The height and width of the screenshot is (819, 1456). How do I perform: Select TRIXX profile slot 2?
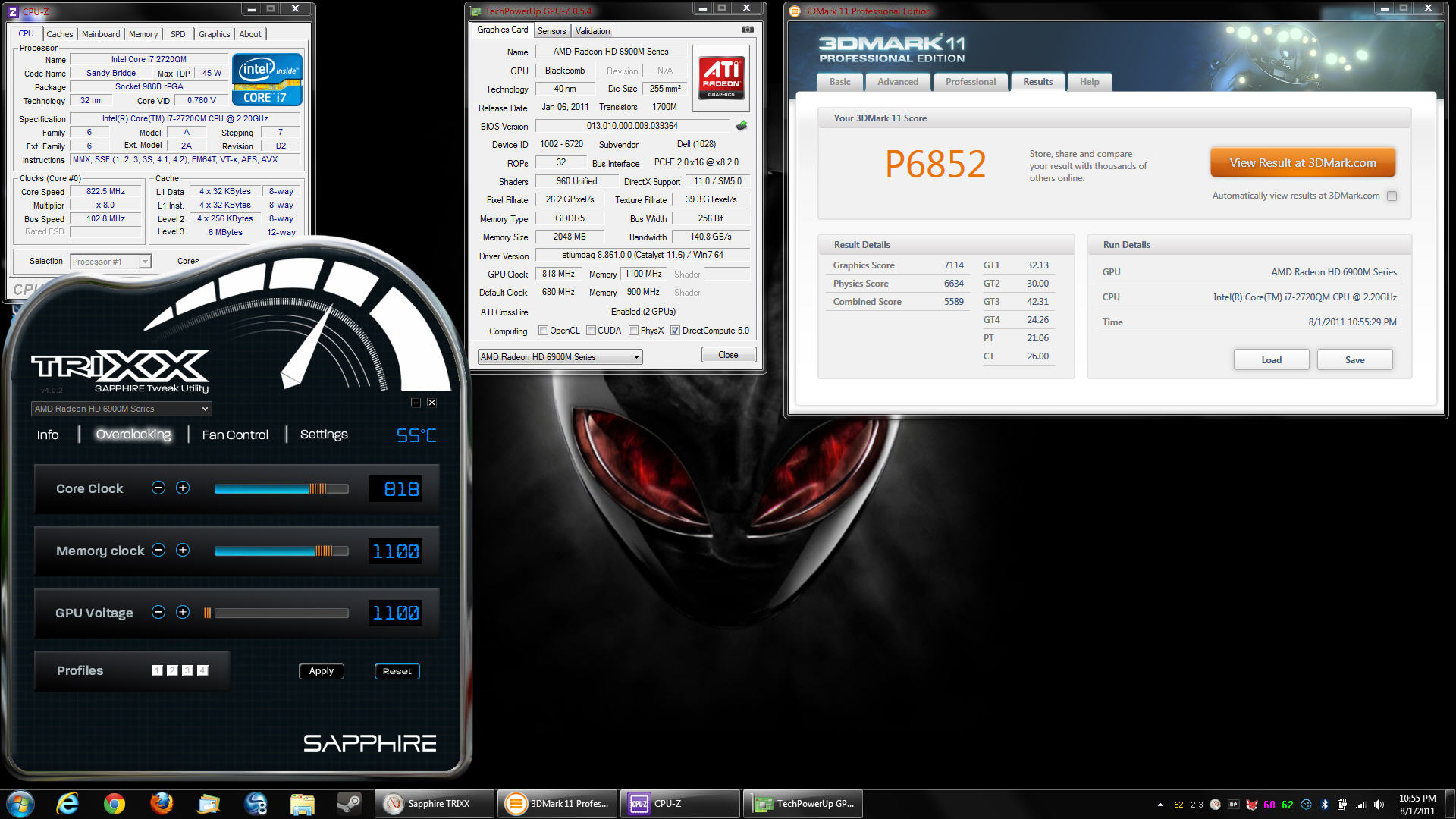[x=172, y=670]
